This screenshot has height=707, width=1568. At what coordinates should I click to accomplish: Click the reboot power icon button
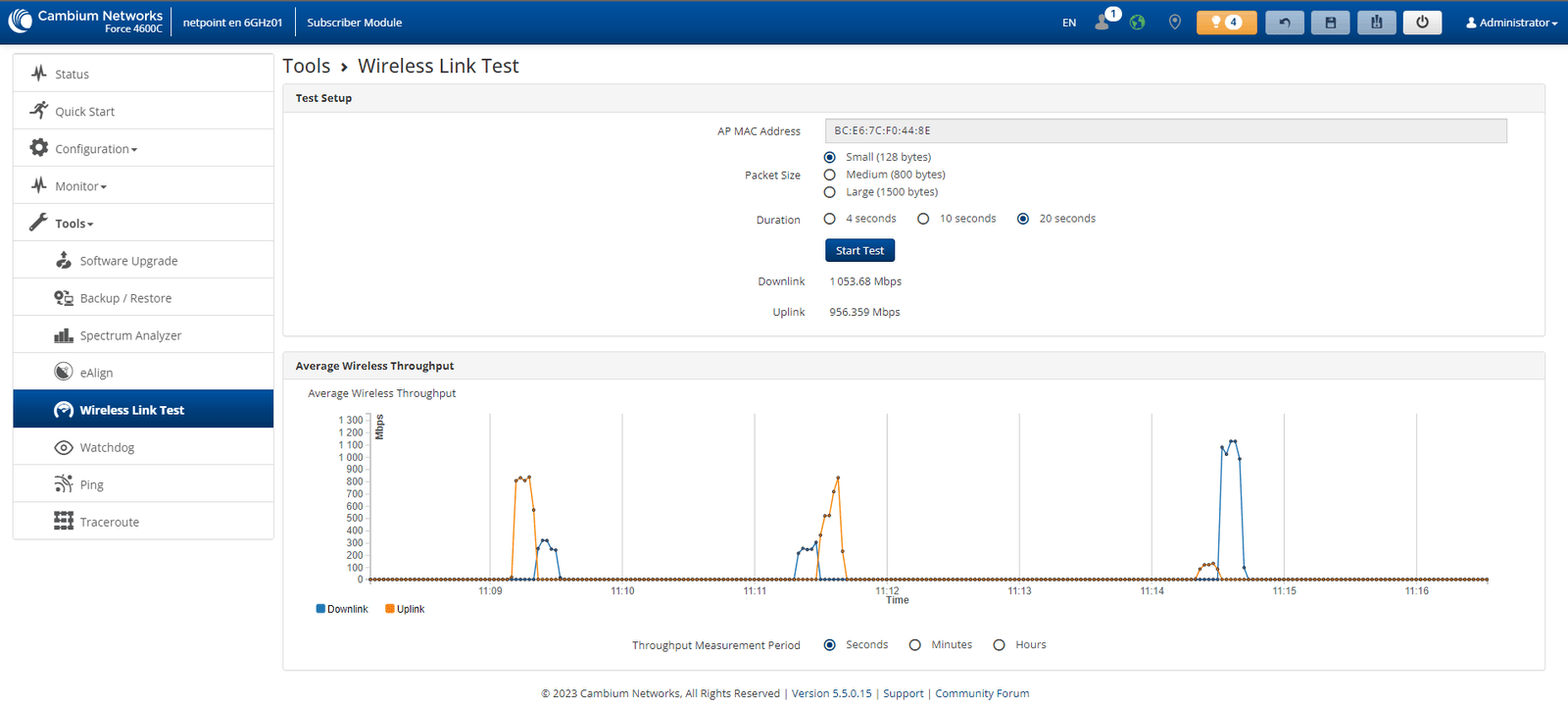pyautogui.click(x=1422, y=23)
